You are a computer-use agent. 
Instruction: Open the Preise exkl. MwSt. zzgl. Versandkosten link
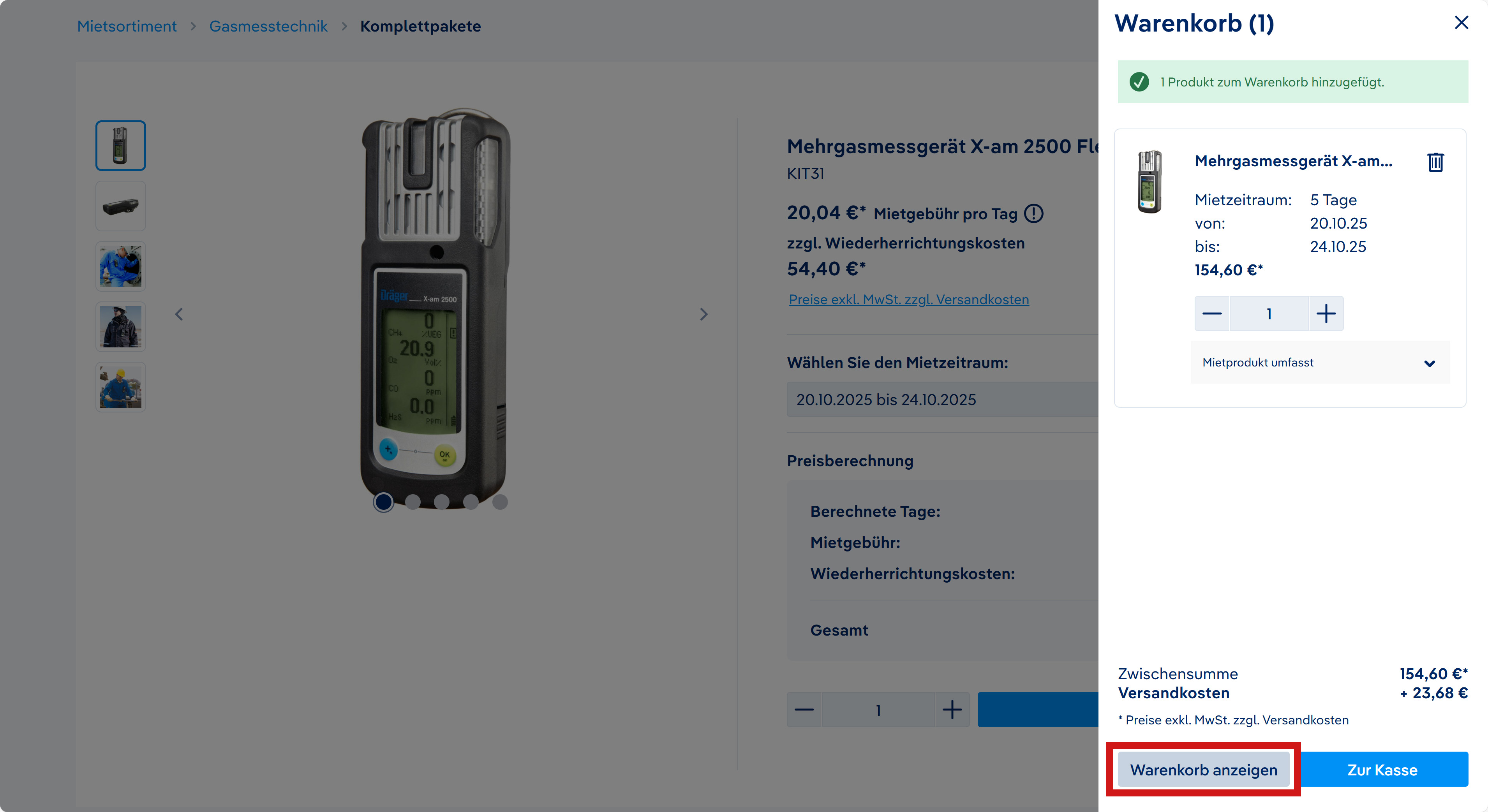[908, 300]
